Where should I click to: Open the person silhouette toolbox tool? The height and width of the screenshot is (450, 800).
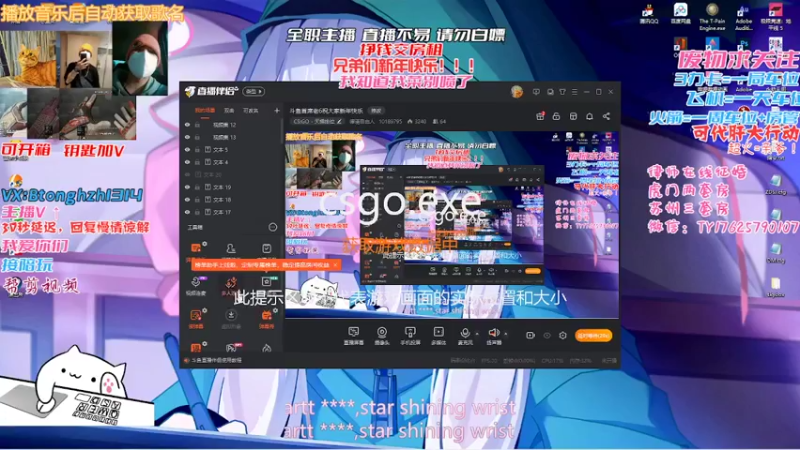pyautogui.click(x=231, y=248)
